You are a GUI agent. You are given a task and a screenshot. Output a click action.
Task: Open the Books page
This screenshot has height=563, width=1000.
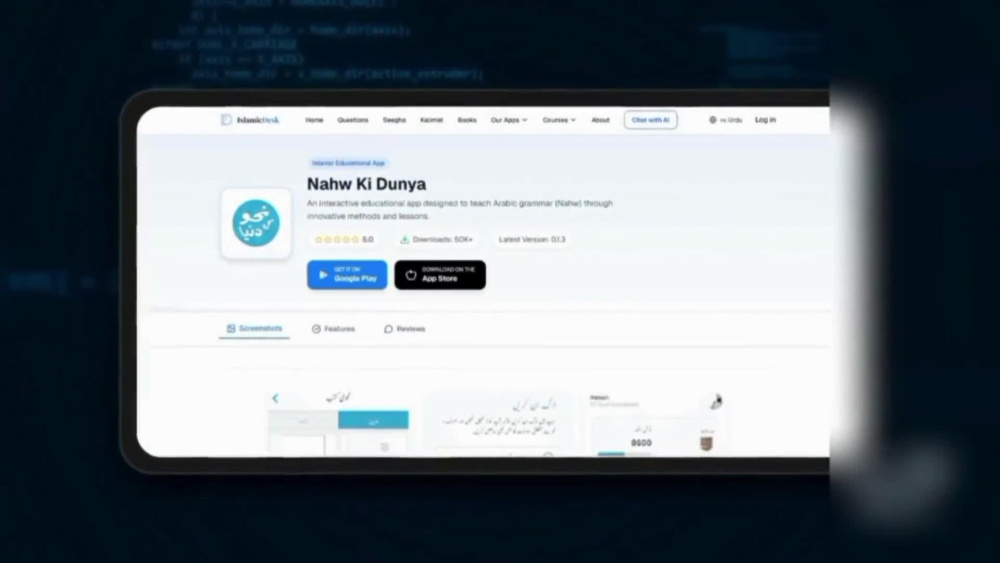click(467, 120)
